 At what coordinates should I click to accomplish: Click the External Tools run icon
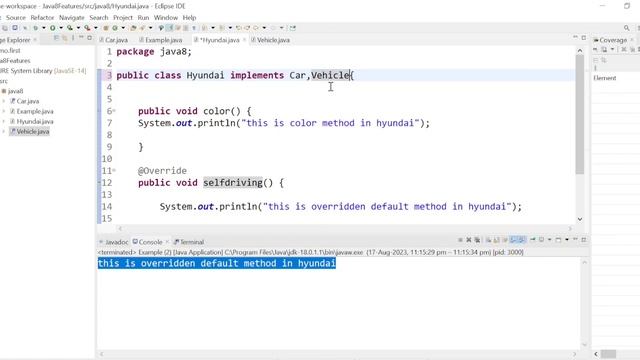click(x=87, y=28)
